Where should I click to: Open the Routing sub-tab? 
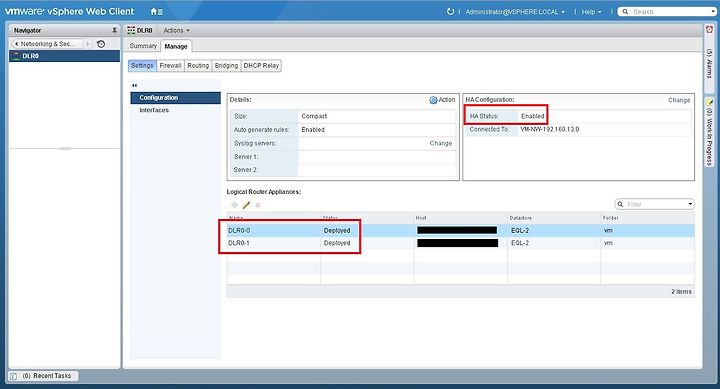click(198, 66)
